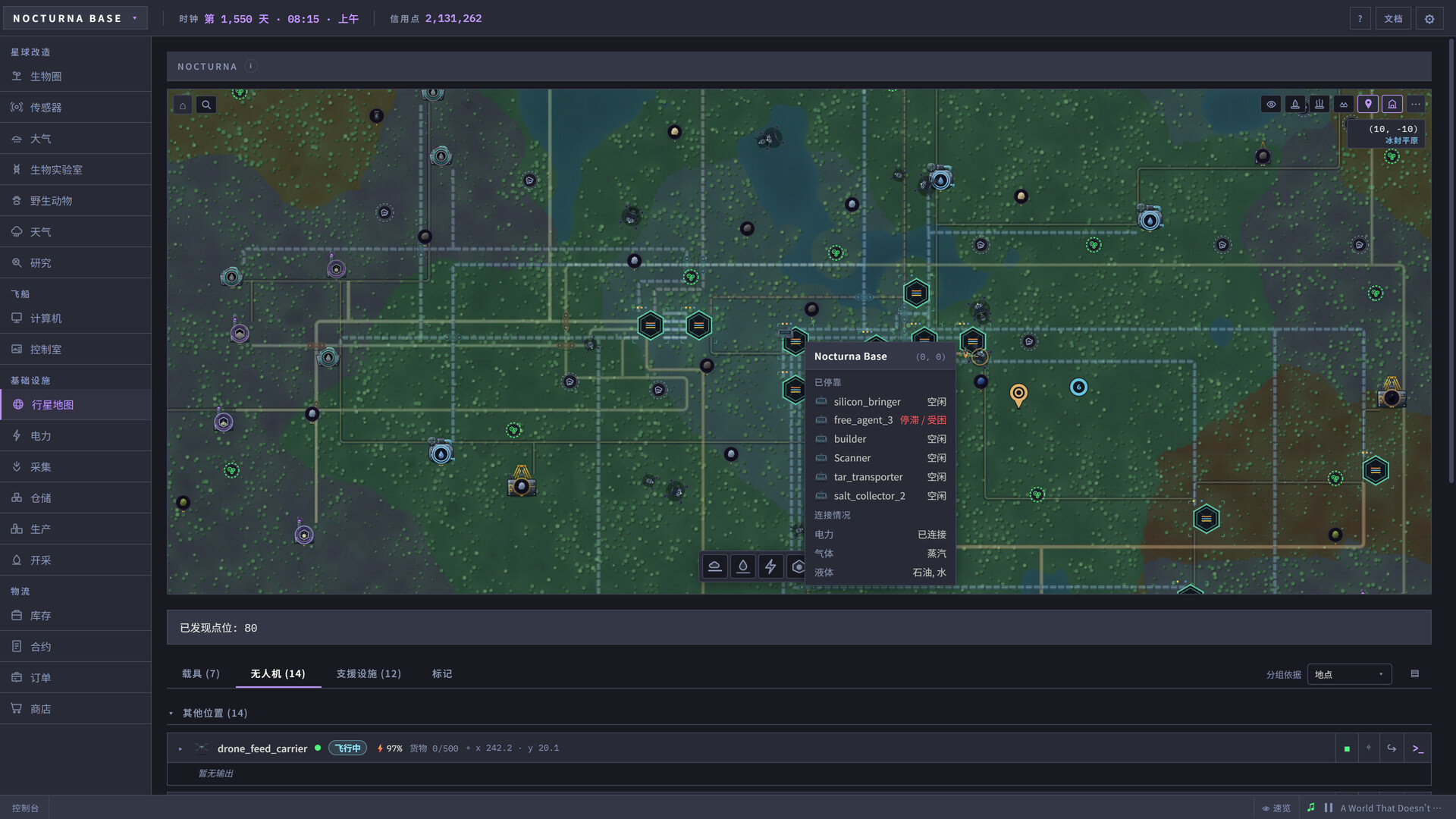Toggle the location pin markers overlay
Viewport: 1456px width, 819px height.
coord(1368,105)
